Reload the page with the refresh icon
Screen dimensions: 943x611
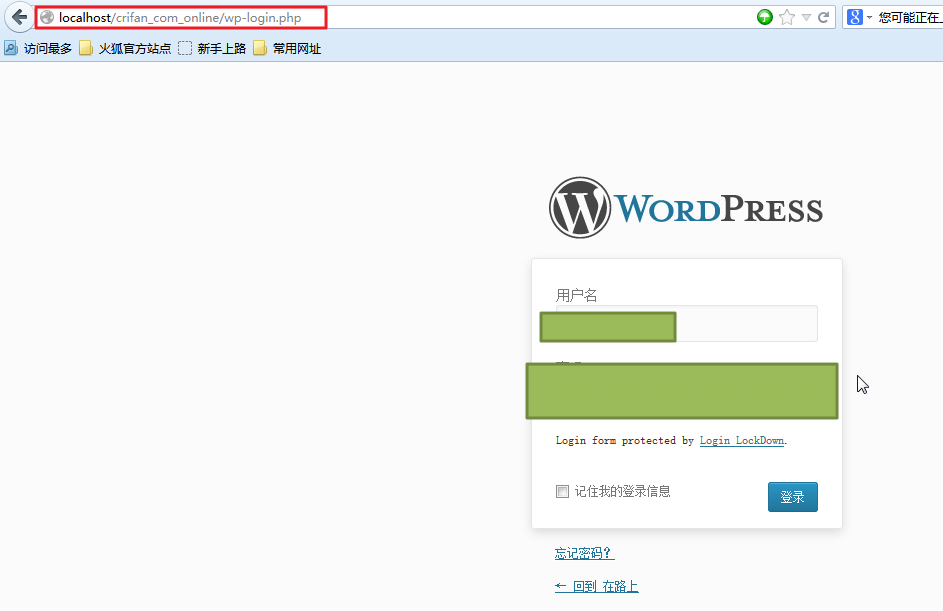pyautogui.click(x=823, y=17)
